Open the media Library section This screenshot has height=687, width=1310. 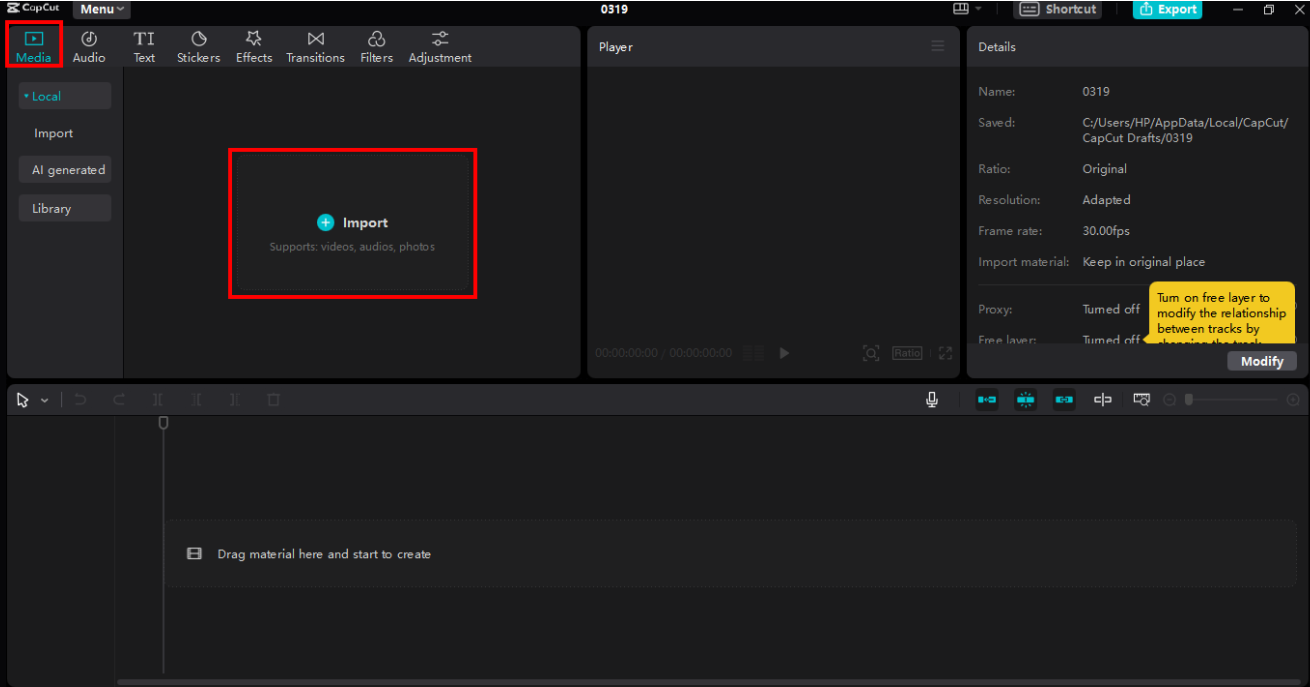coord(64,208)
